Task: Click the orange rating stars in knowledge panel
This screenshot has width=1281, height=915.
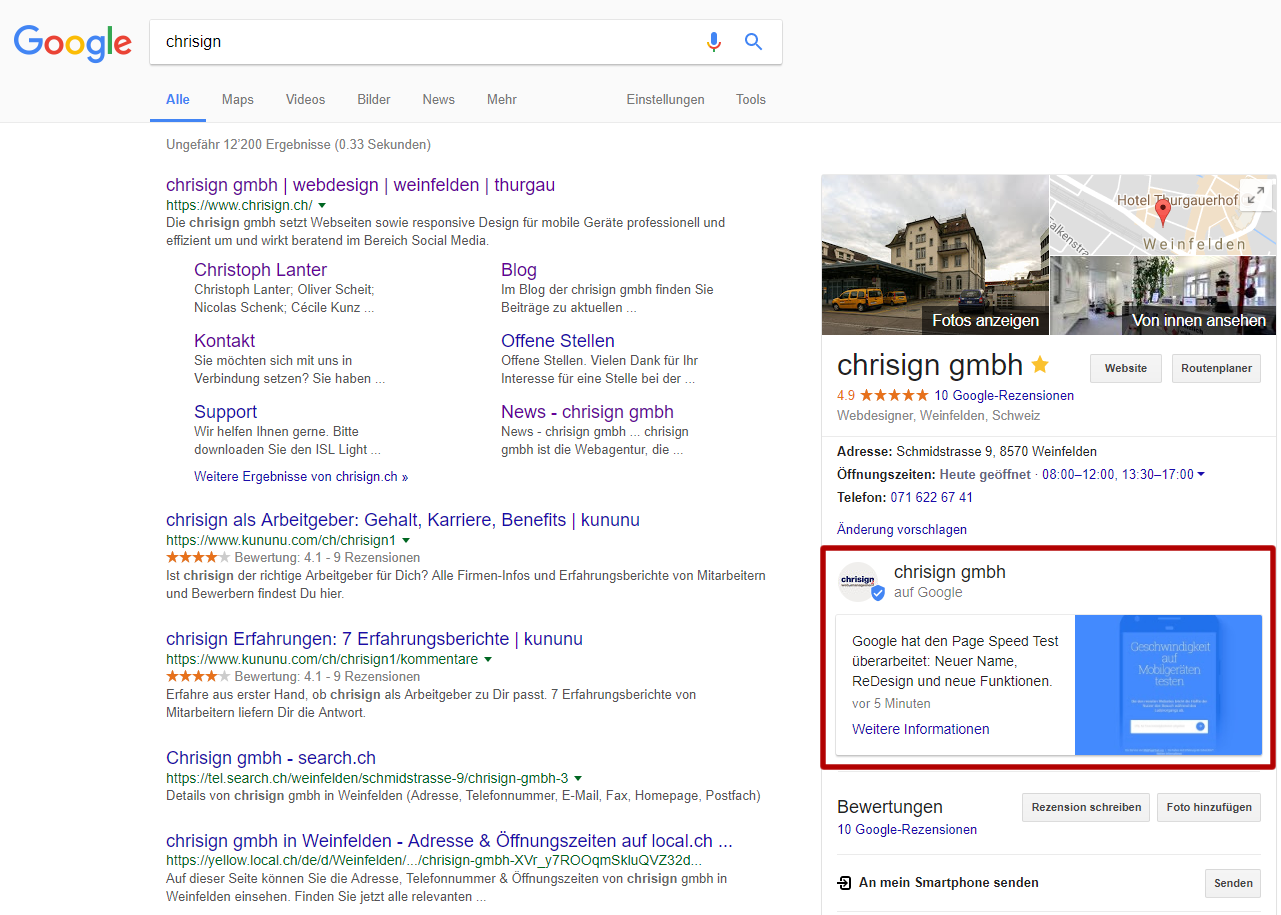Action: pos(894,395)
